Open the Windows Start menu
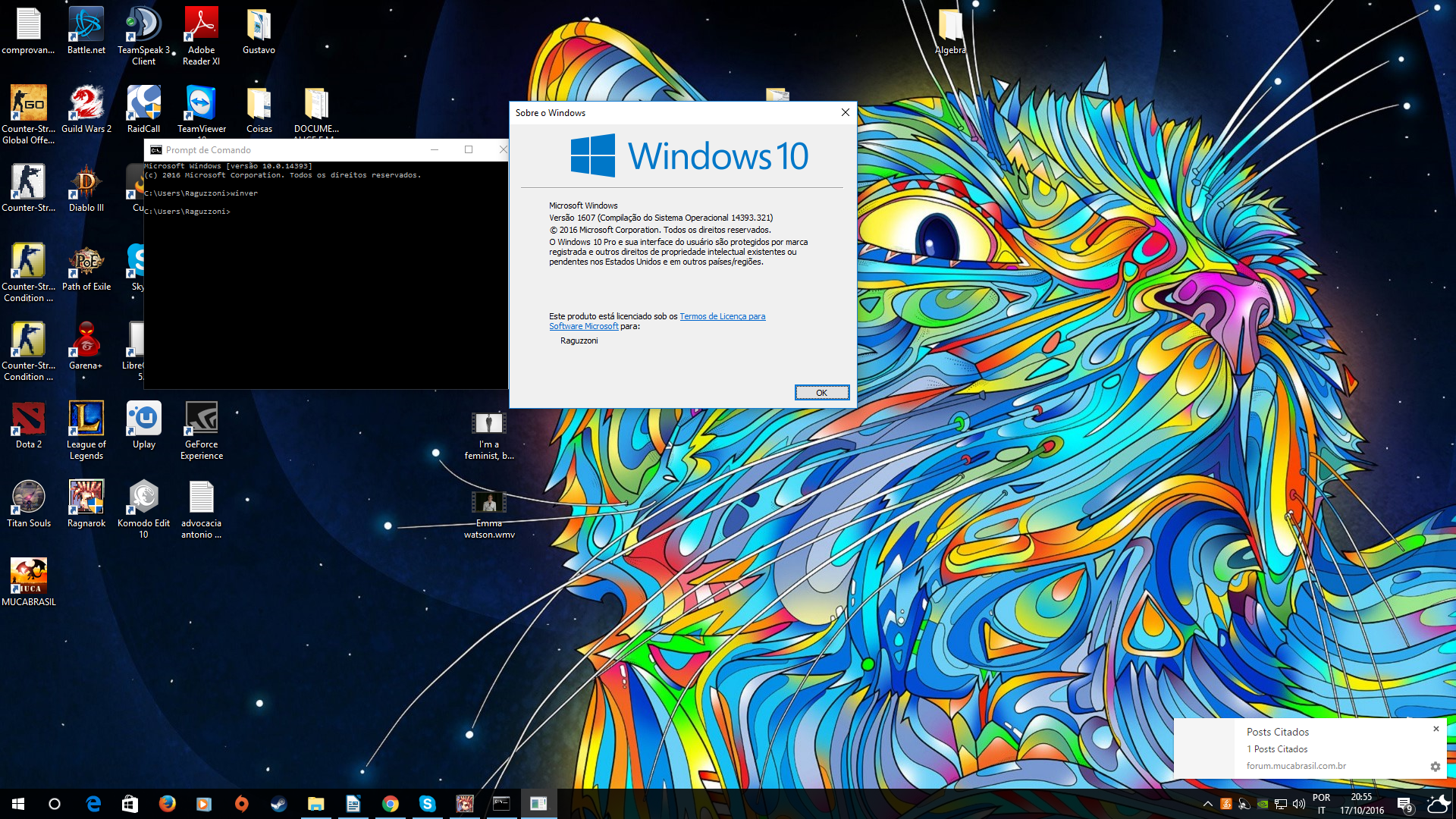This screenshot has height=819, width=1456. click(18, 804)
